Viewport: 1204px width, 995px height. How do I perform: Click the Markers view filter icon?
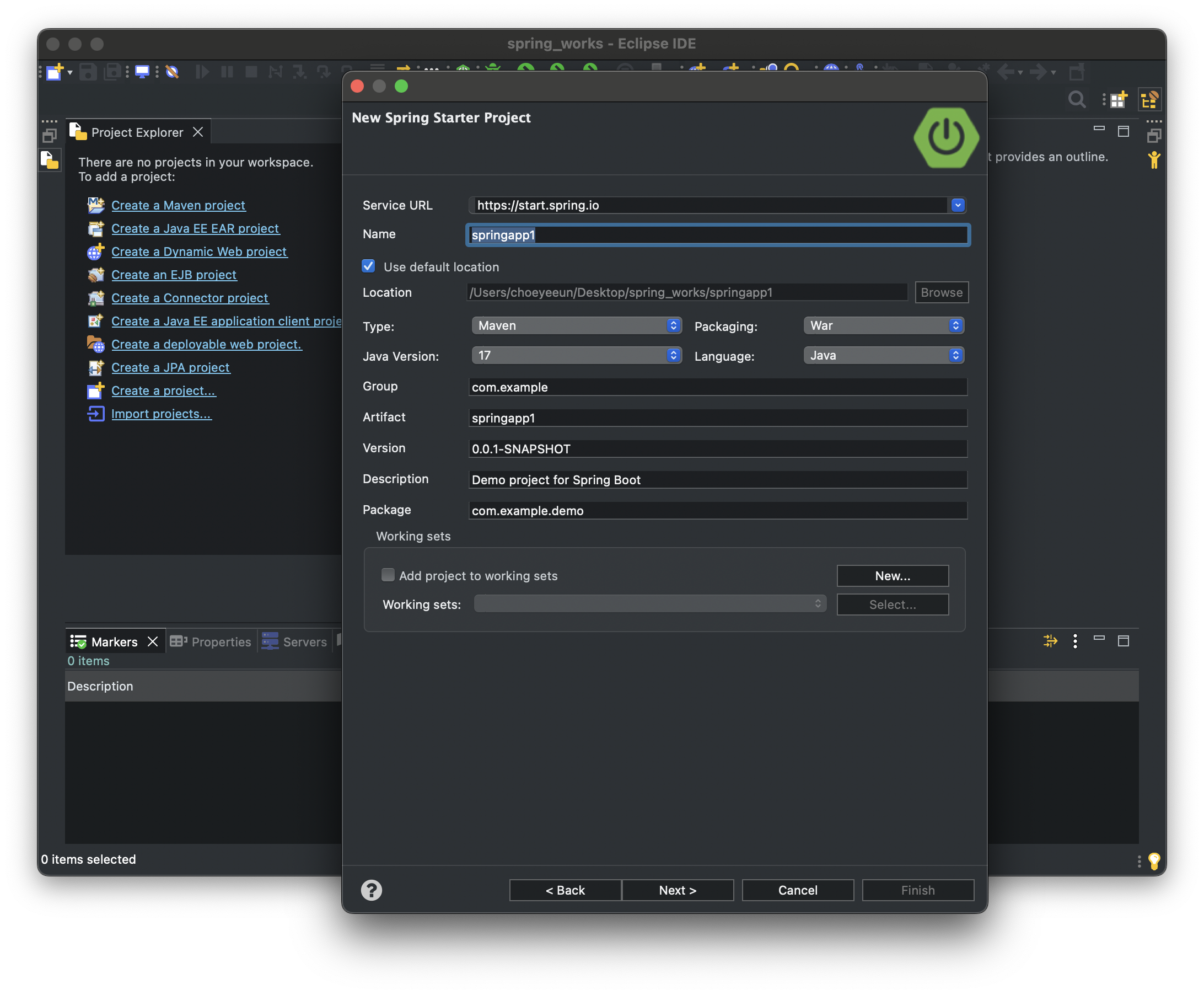(x=1050, y=641)
